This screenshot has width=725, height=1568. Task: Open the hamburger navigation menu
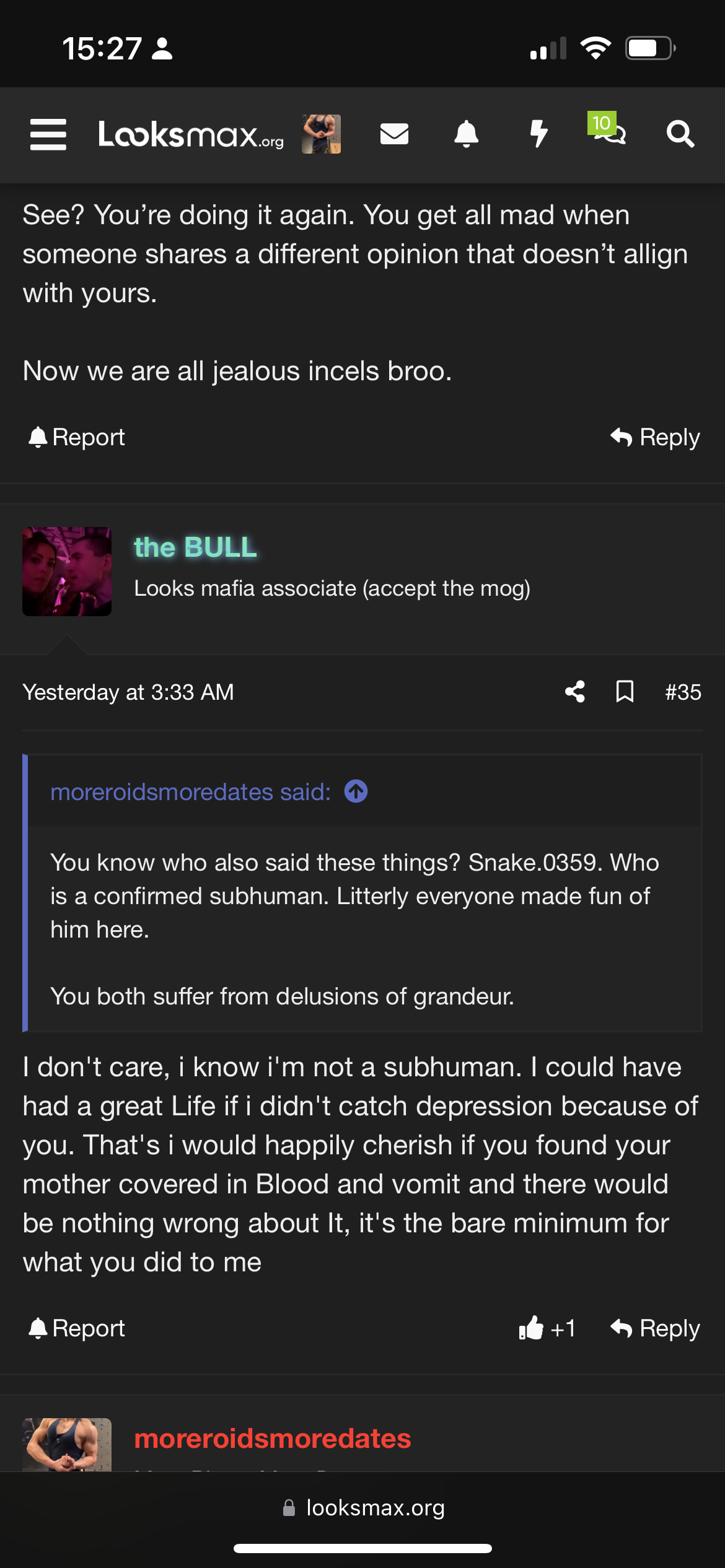pyautogui.click(x=48, y=134)
